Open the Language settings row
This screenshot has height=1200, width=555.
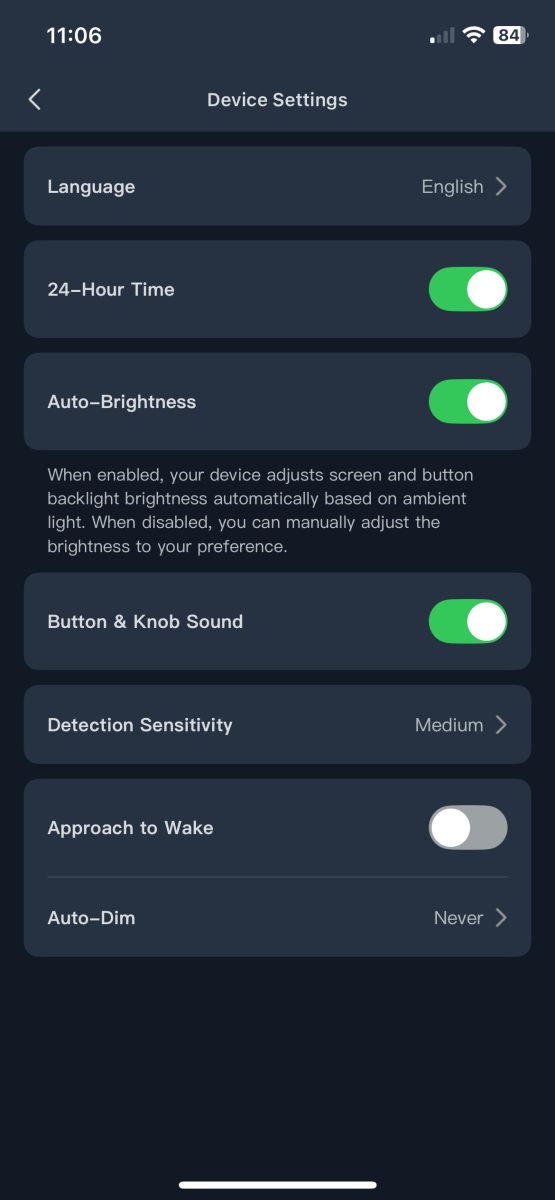click(x=277, y=186)
